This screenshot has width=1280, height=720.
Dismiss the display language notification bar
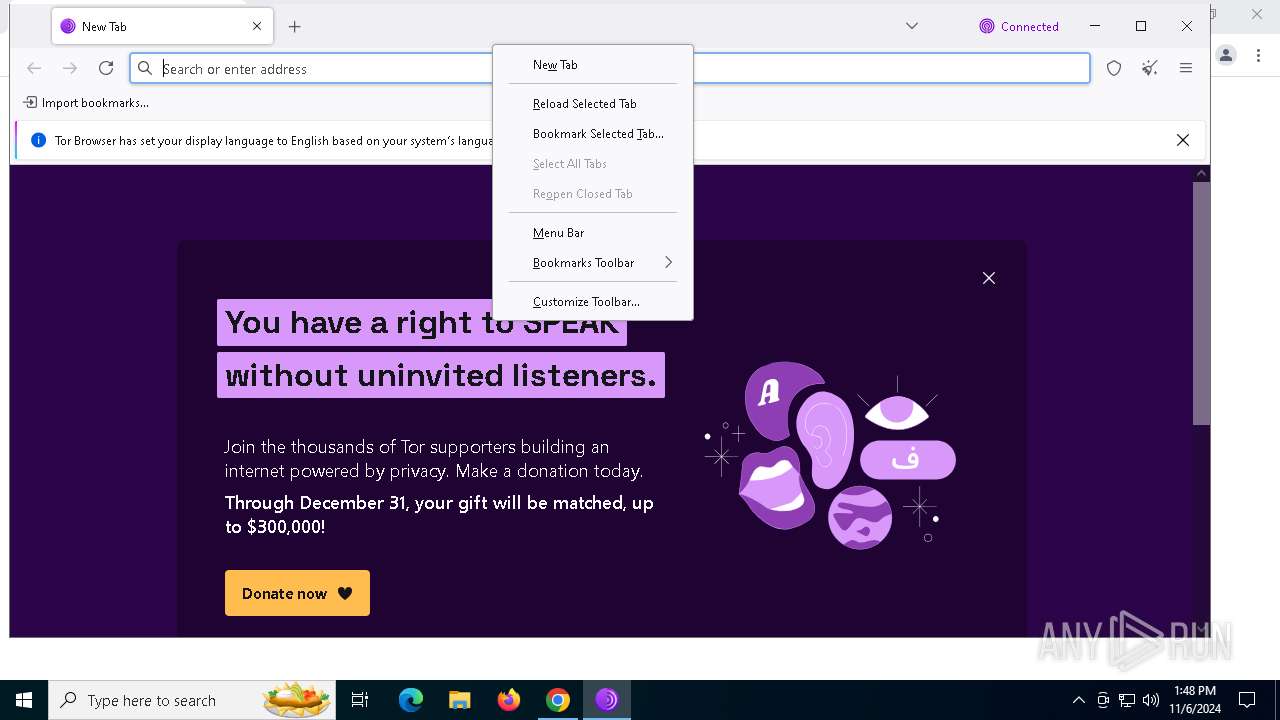[1183, 140]
